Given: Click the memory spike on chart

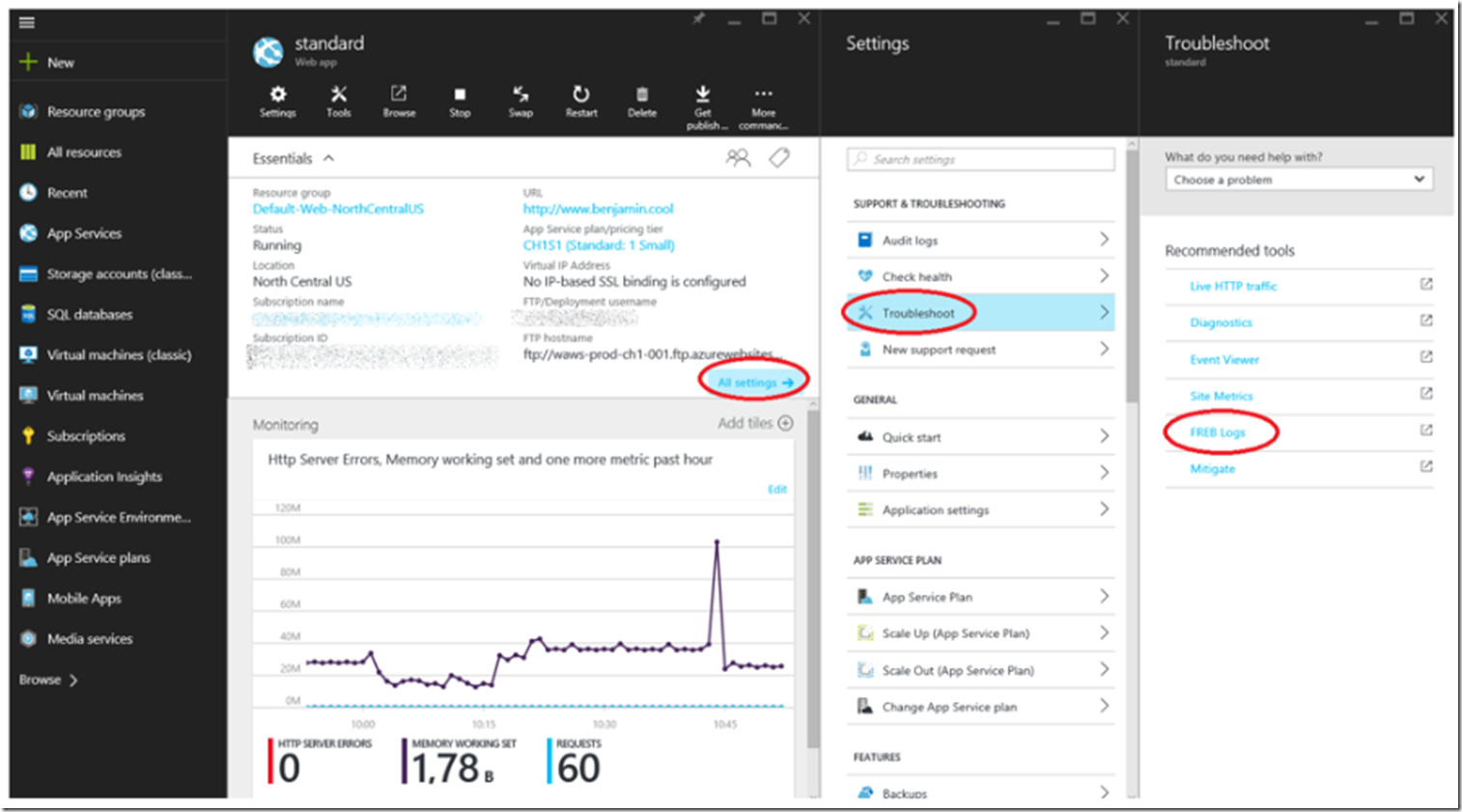Looking at the screenshot, I should point(717,543).
